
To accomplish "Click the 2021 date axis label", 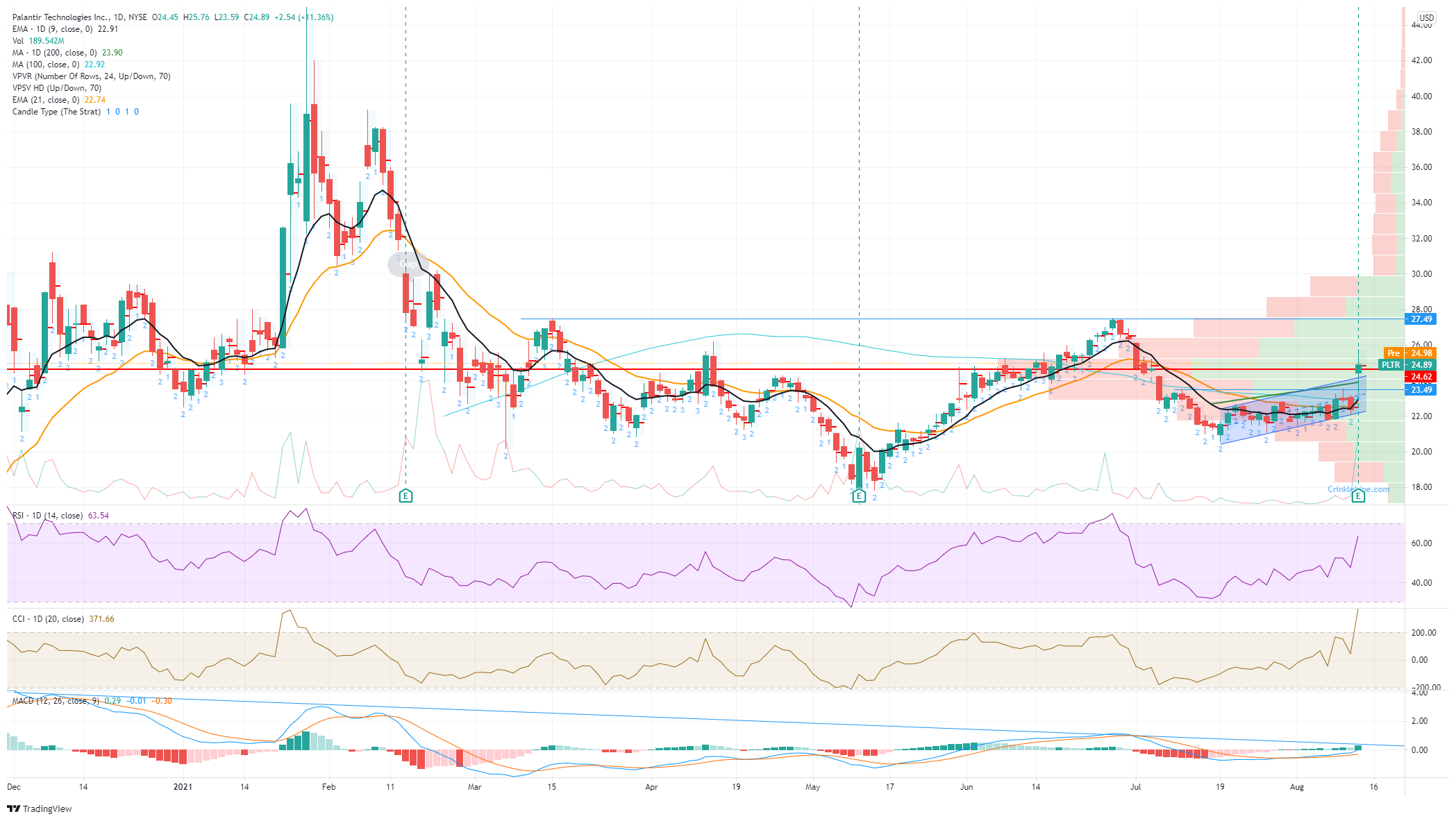I will (183, 787).
